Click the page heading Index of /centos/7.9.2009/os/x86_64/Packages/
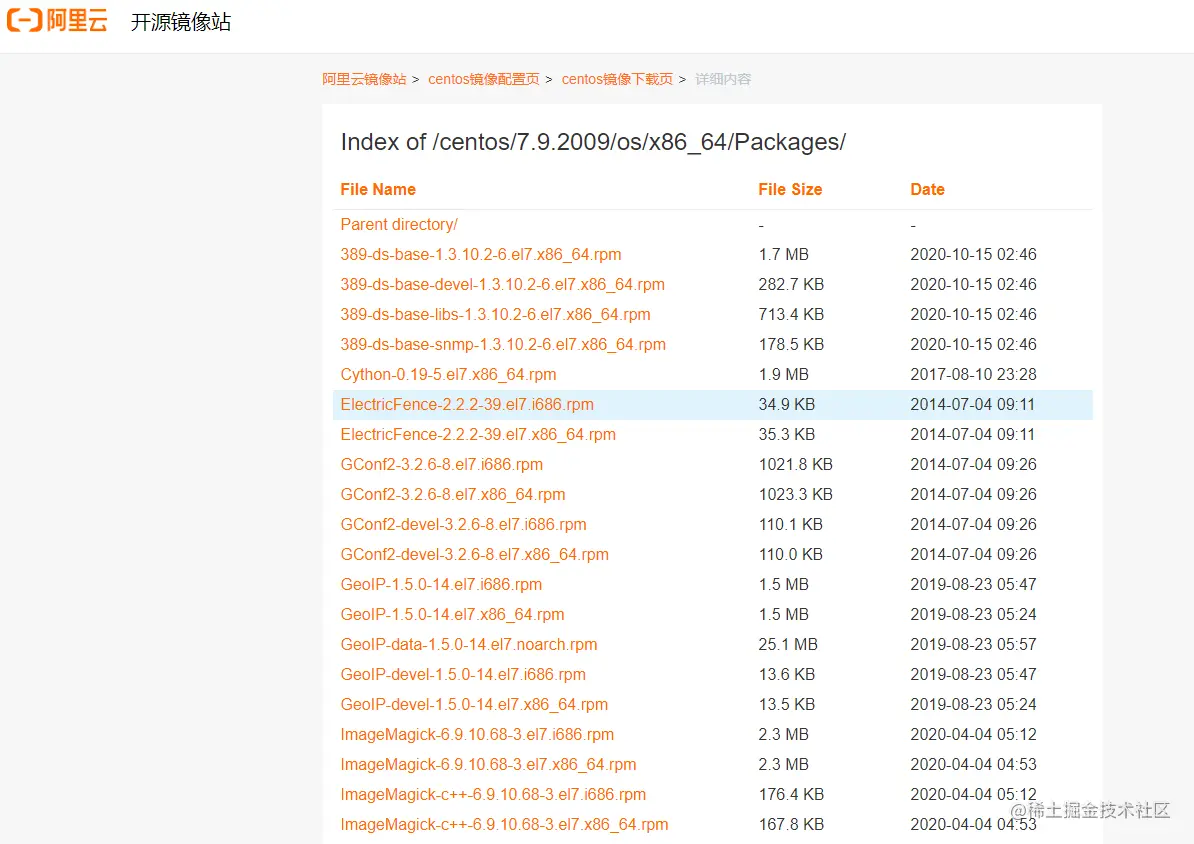 point(593,142)
